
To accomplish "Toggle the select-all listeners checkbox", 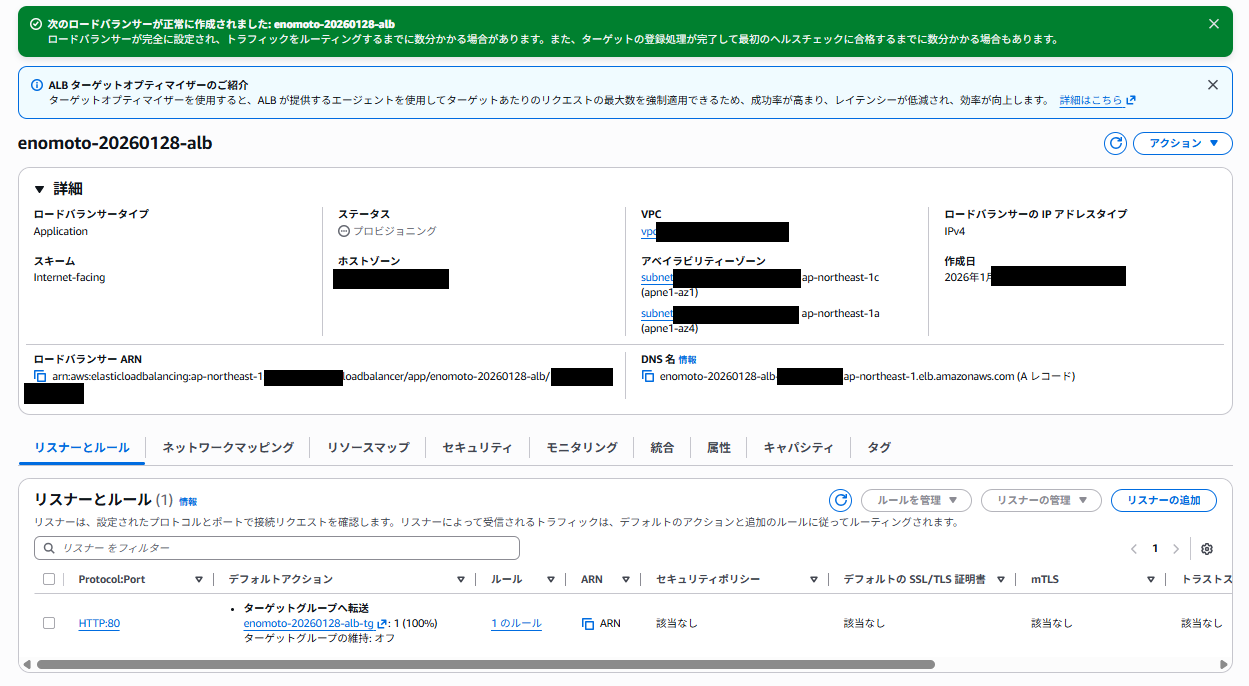I will pyautogui.click(x=49, y=579).
